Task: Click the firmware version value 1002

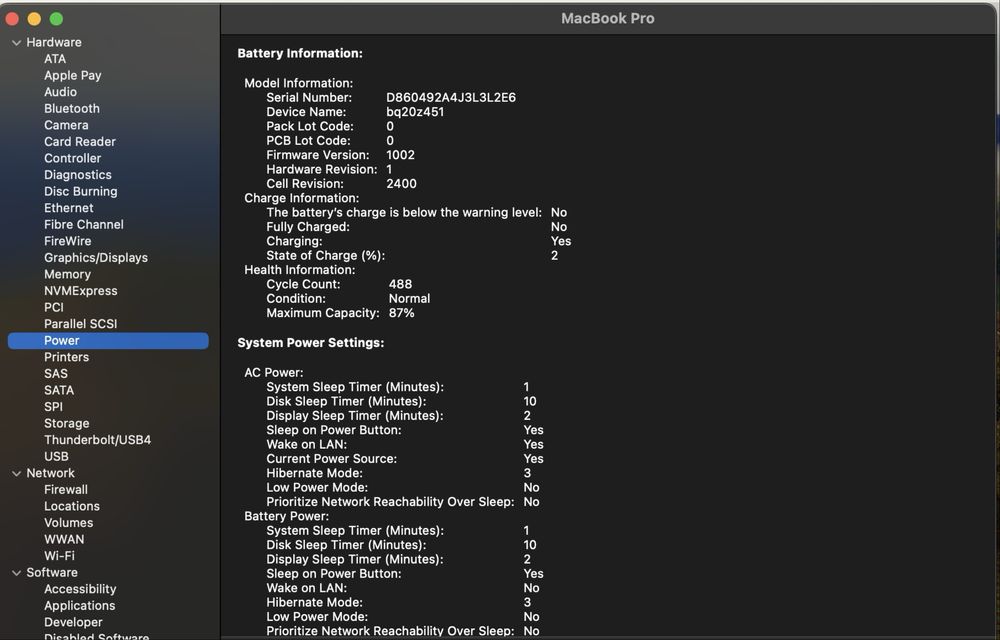Action: point(401,155)
